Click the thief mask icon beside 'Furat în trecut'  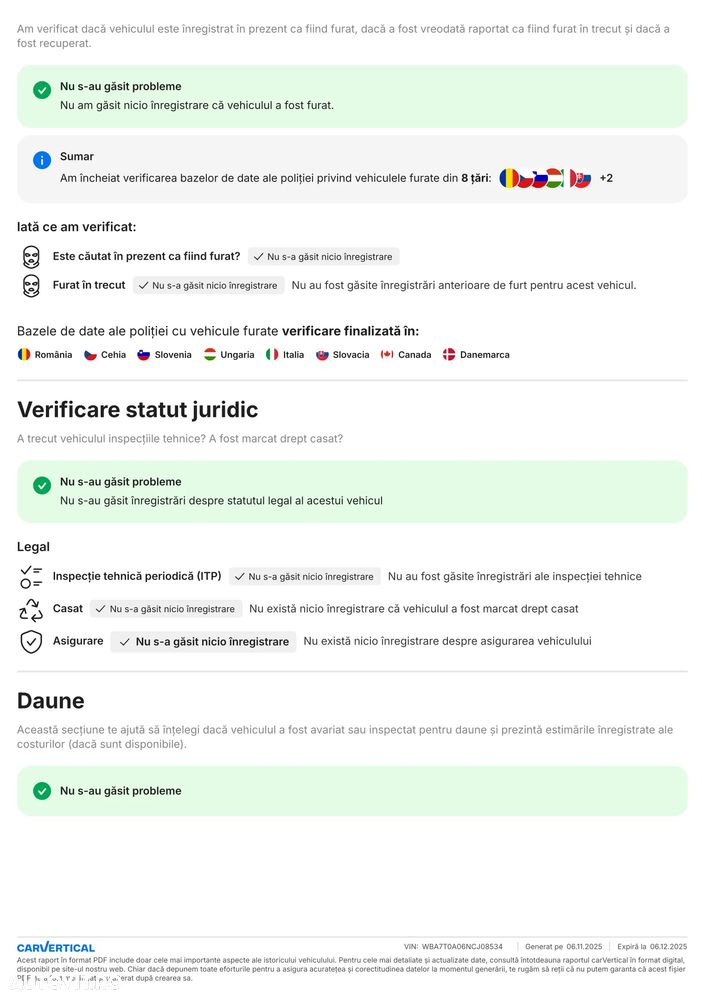(x=31, y=286)
